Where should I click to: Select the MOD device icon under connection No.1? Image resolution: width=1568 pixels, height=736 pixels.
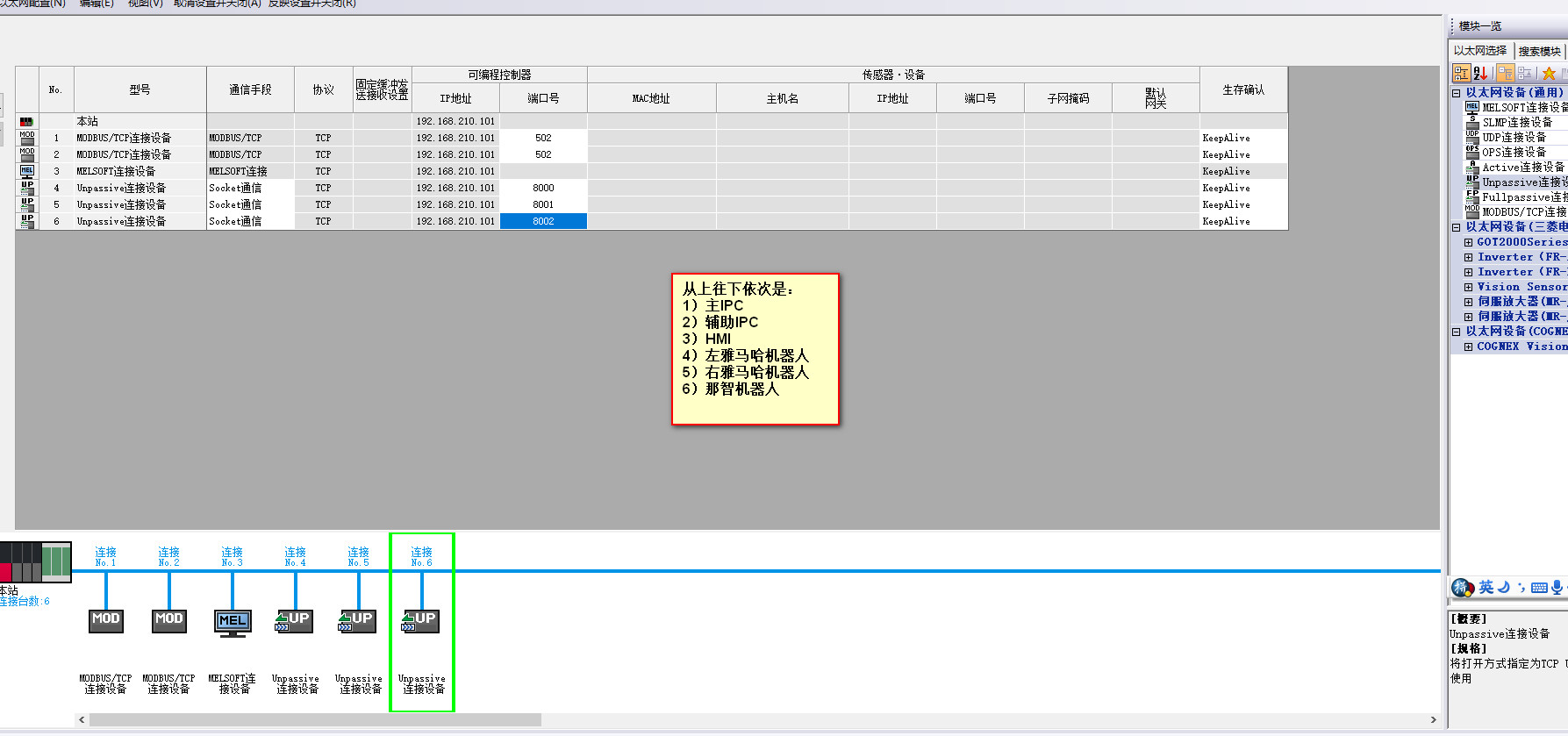pos(106,620)
